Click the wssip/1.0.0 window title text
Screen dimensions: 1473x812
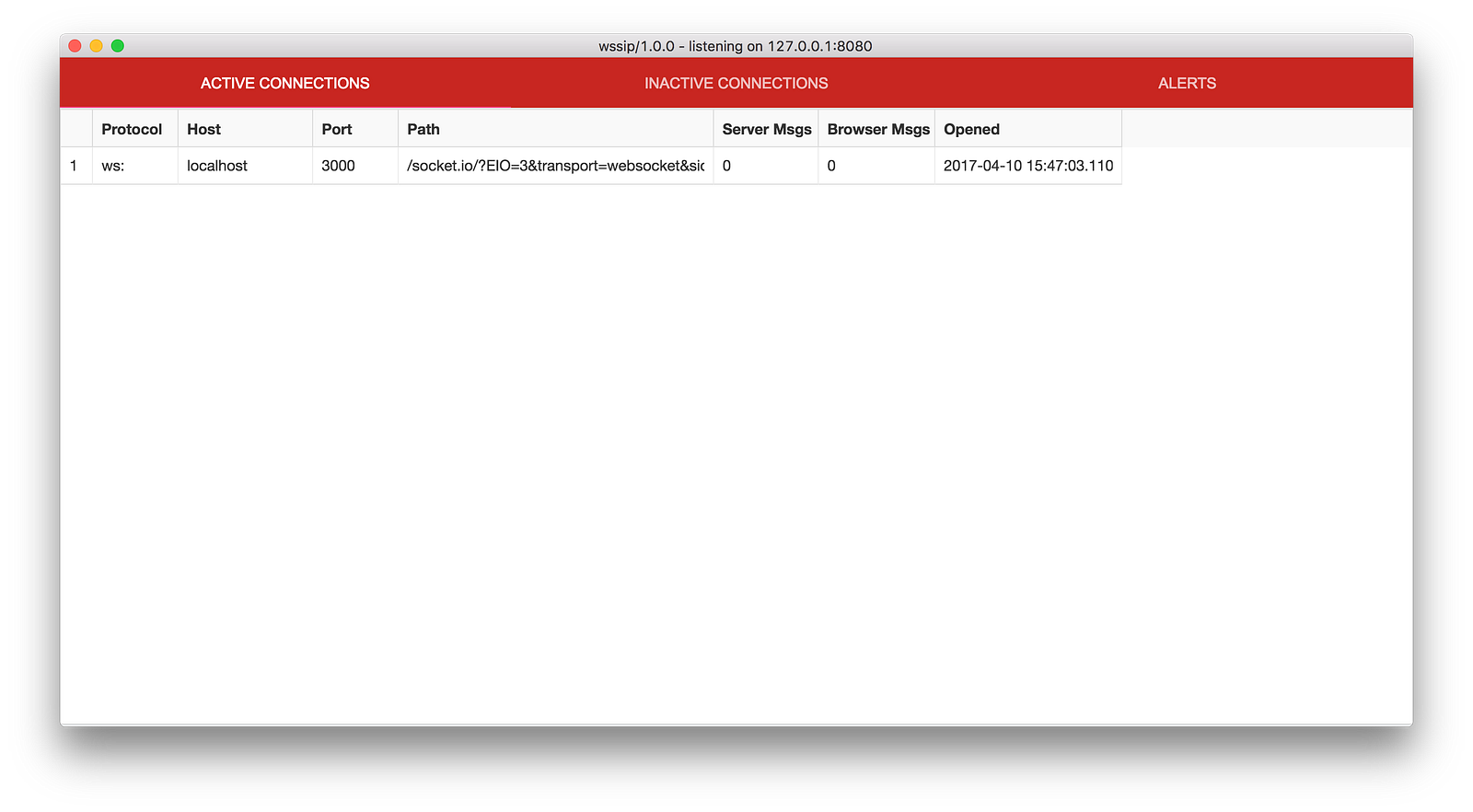(x=736, y=46)
